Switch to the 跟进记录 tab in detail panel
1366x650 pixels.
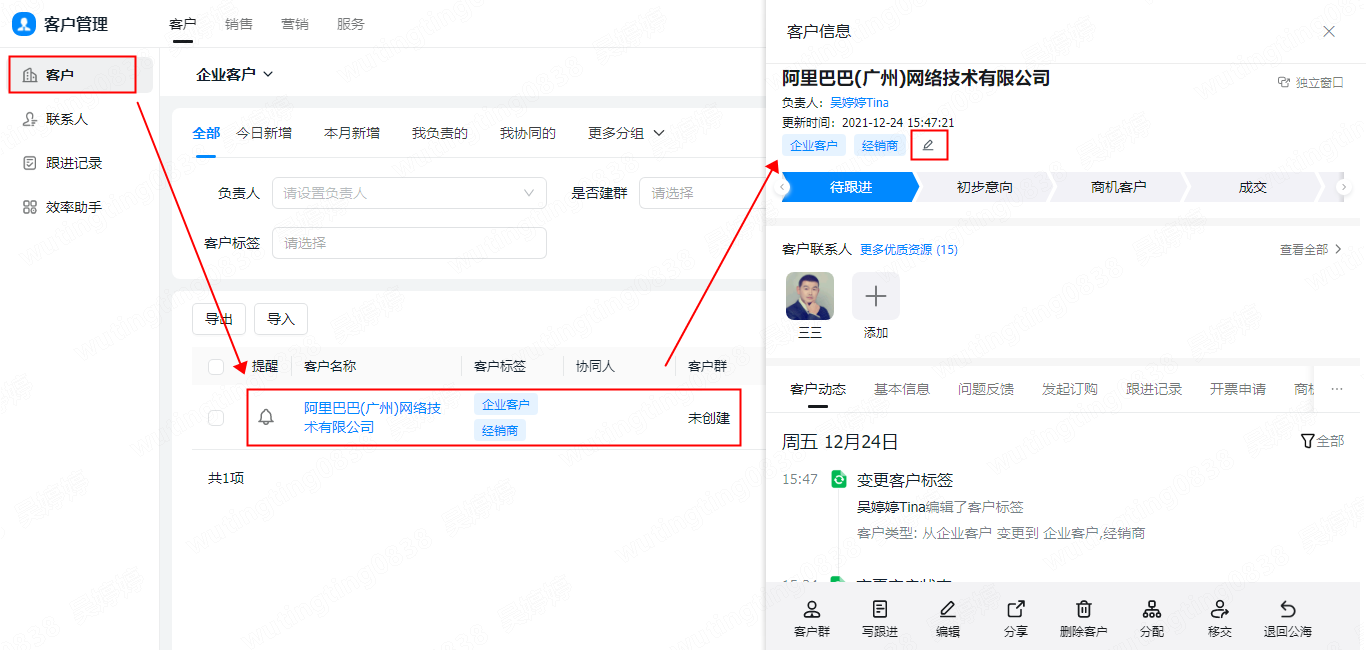(1154, 389)
